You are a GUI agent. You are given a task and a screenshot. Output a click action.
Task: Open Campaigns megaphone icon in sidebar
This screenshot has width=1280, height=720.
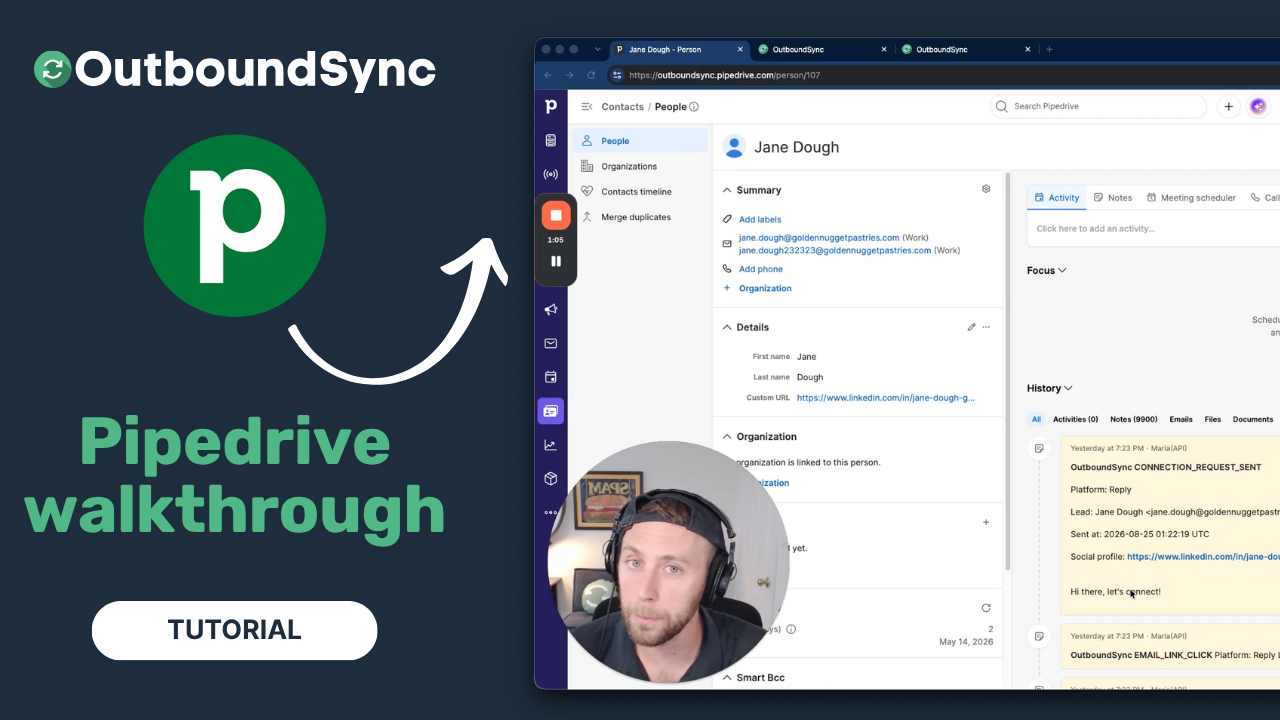550,310
